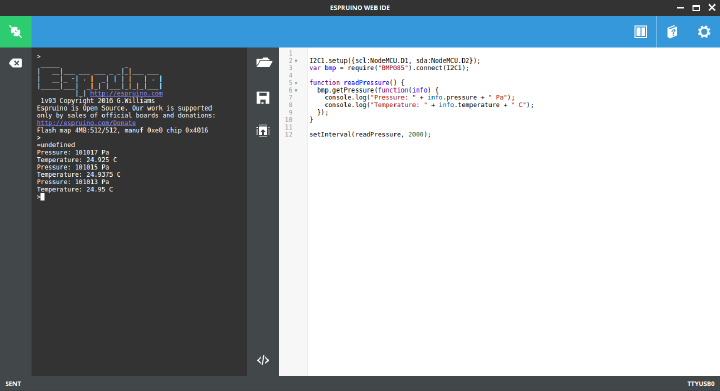720x391 pixels.
Task: Open the espruino.com/Donate link
Action: (x=86, y=123)
